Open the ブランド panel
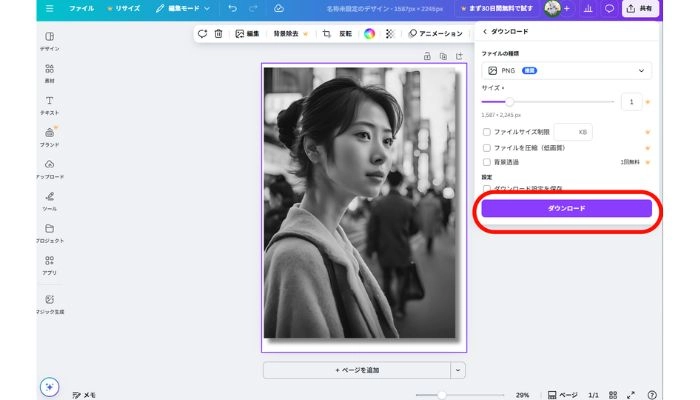This screenshot has width=700, height=400. pos(50,138)
